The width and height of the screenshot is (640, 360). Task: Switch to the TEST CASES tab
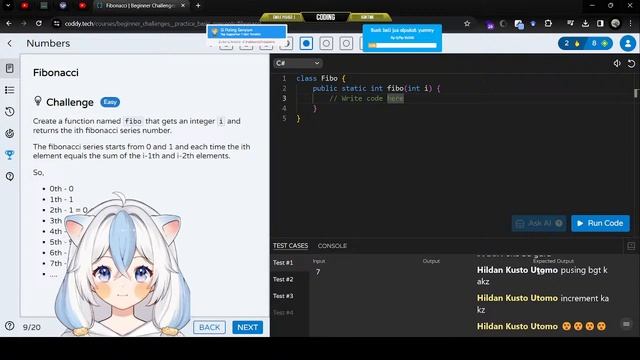(290, 246)
